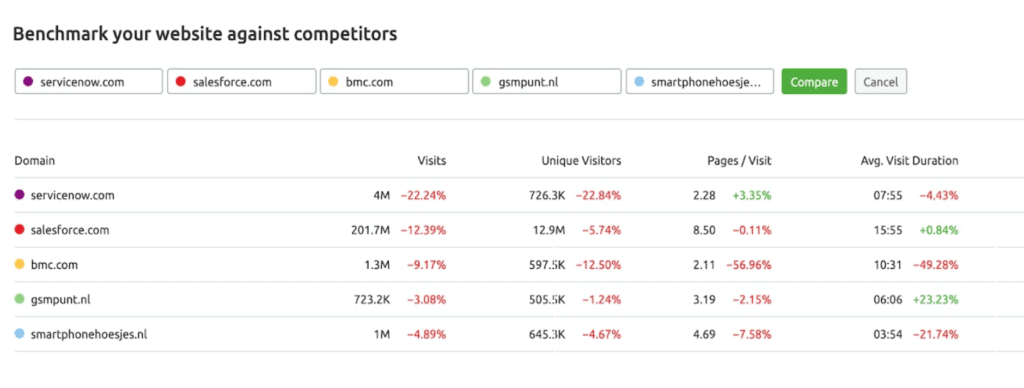The width and height of the screenshot is (1024, 388).
Task: Sort by Visits column header
Action: coord(432,160)
